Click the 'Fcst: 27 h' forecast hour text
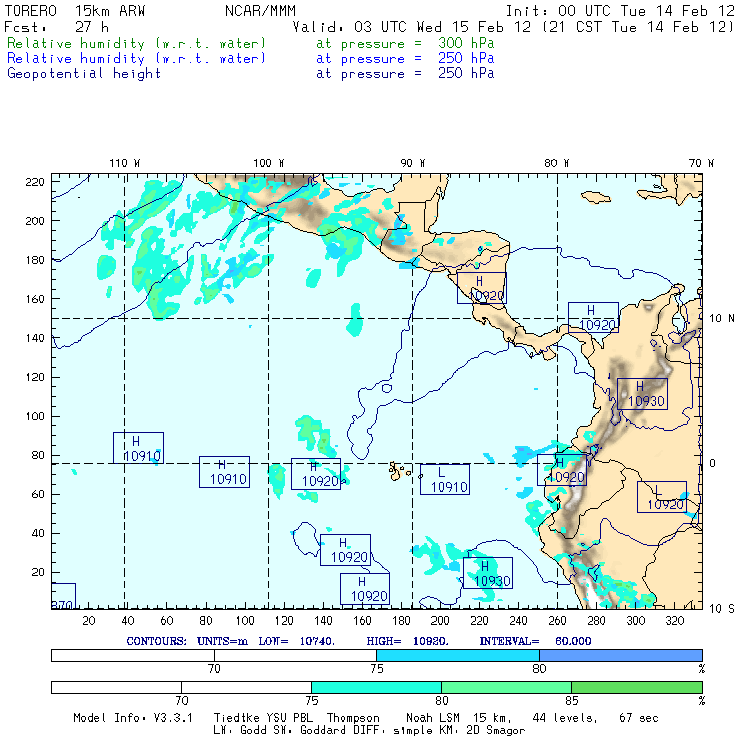This screenshot has height=740, width=740. [x=57, y=27]
